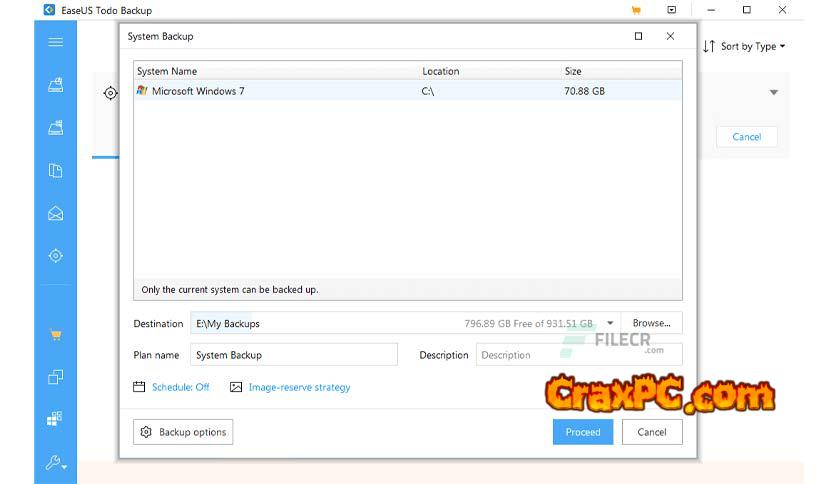Click the Proceed button
The height and width of the screenshot is (484, 836).
583,432
